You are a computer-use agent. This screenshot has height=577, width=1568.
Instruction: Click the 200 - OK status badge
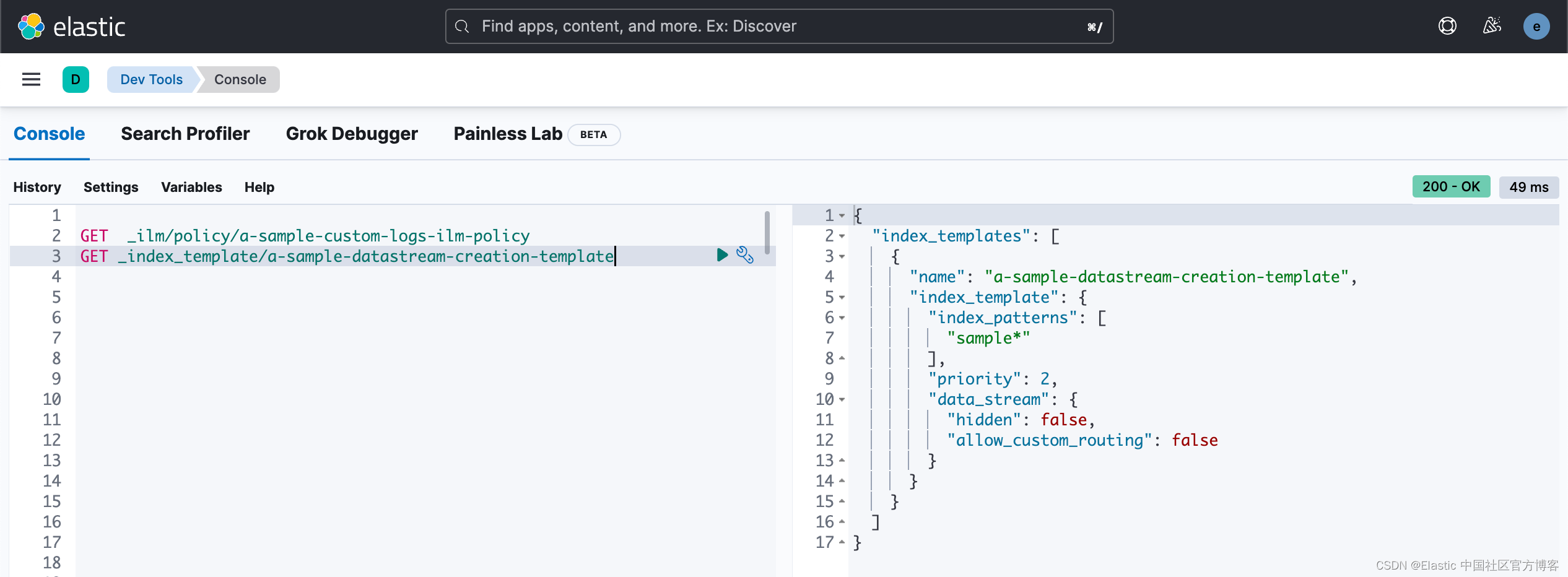1451,186
